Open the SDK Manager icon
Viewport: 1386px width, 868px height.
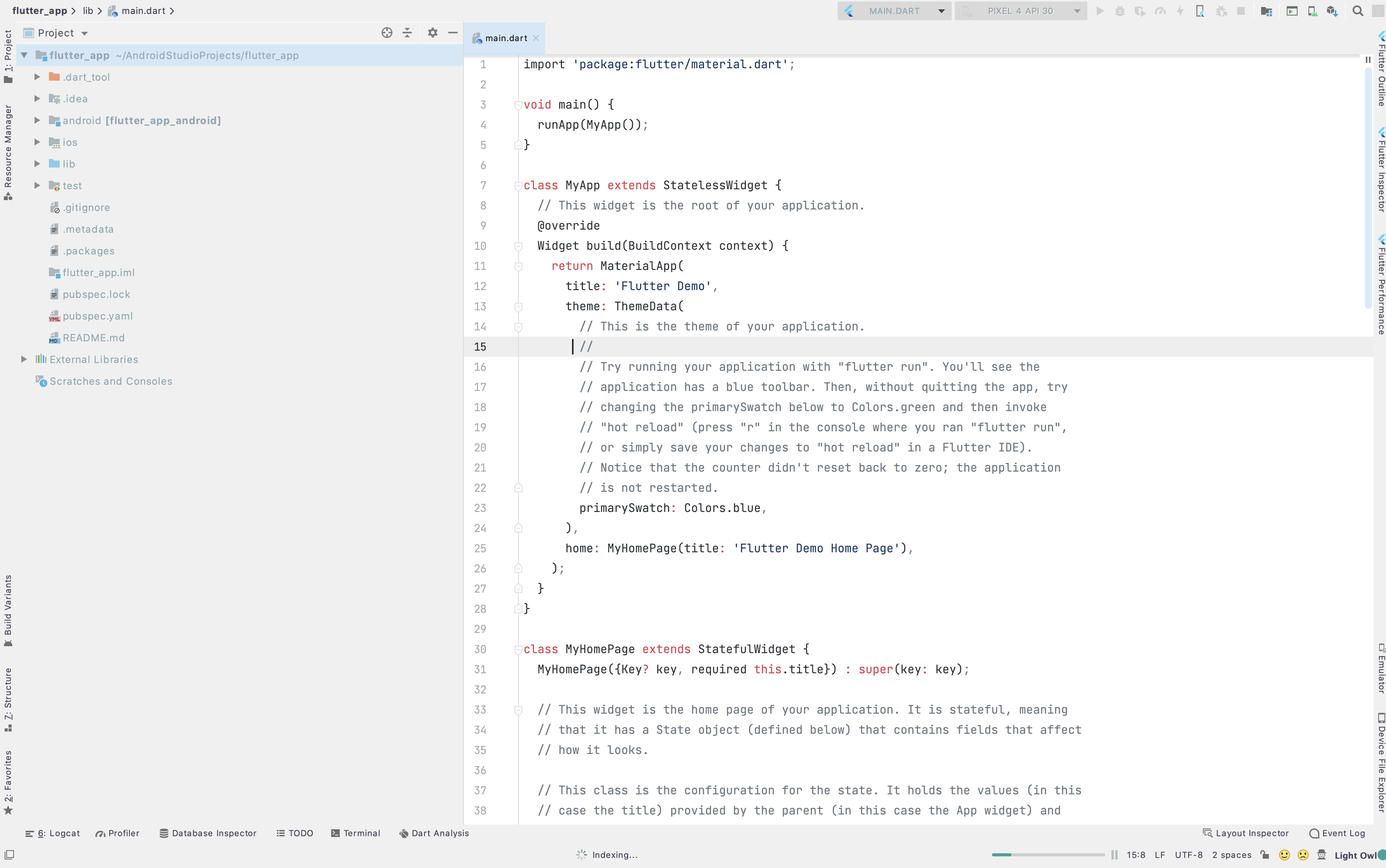click(x=1332, y=11)
